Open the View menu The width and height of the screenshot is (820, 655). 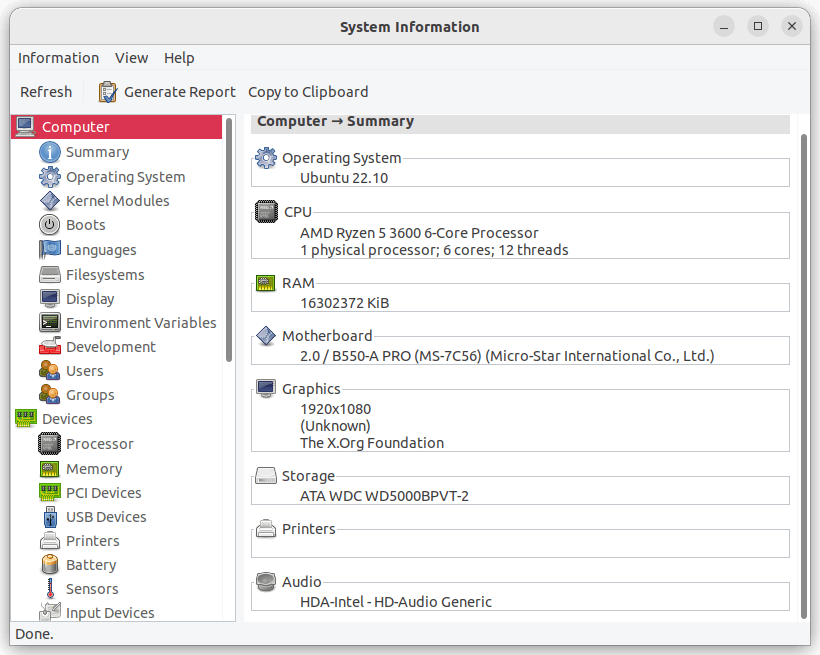(131, 58)
